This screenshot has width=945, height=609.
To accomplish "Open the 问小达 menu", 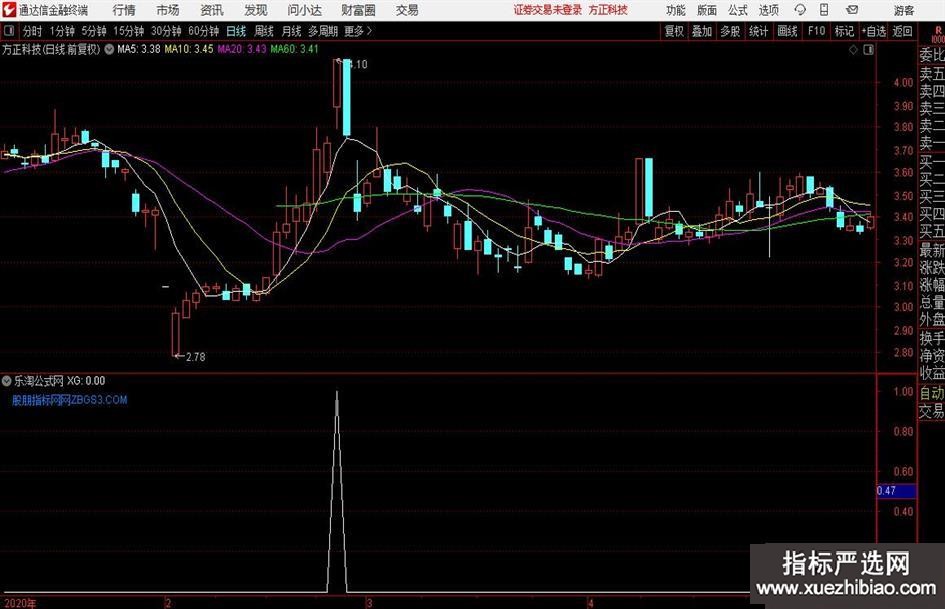I will point(304,10).
